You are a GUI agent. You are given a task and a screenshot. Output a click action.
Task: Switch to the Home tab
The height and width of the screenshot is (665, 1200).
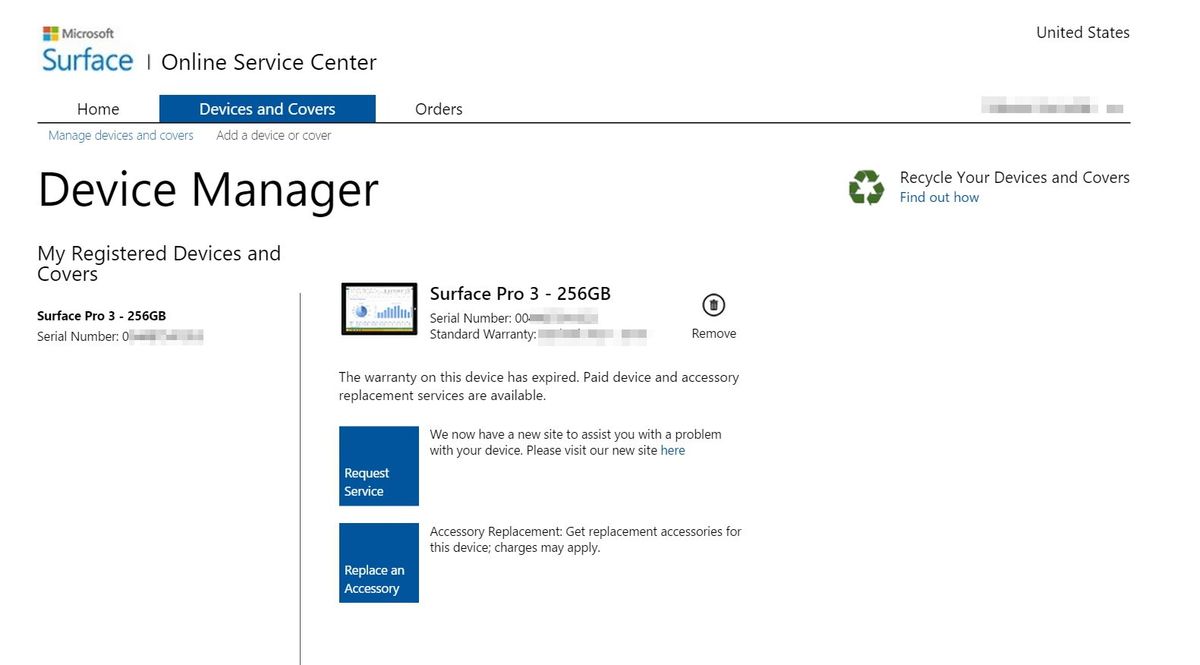tap(97, 109)
